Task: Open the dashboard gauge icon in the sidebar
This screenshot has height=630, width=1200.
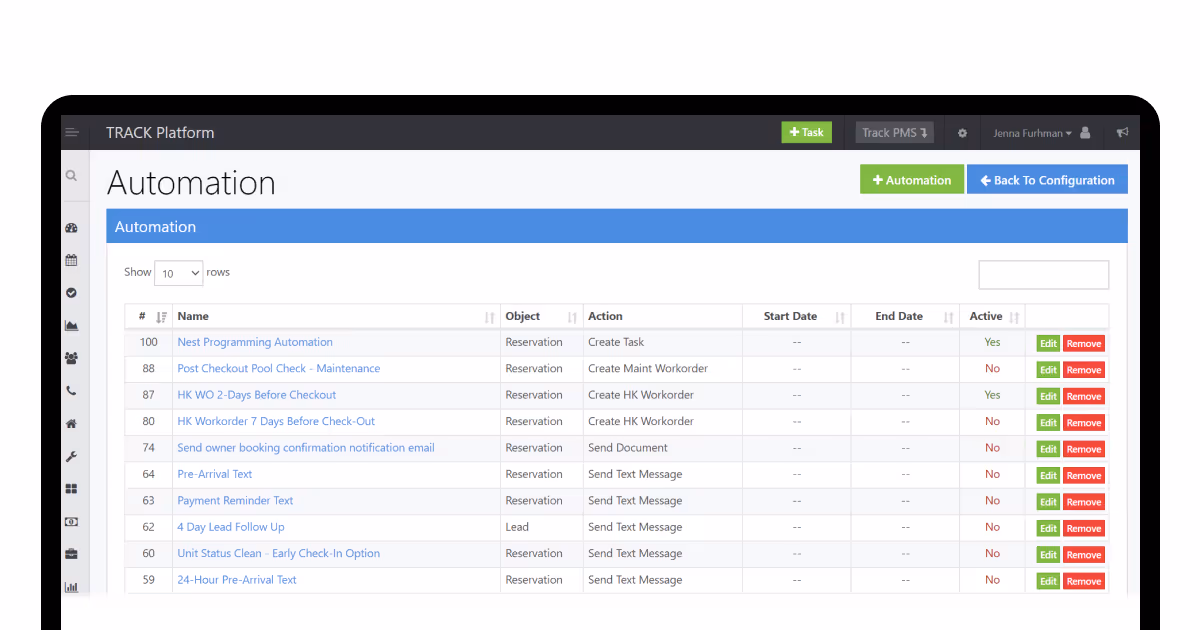Action: tap(71, 228)
